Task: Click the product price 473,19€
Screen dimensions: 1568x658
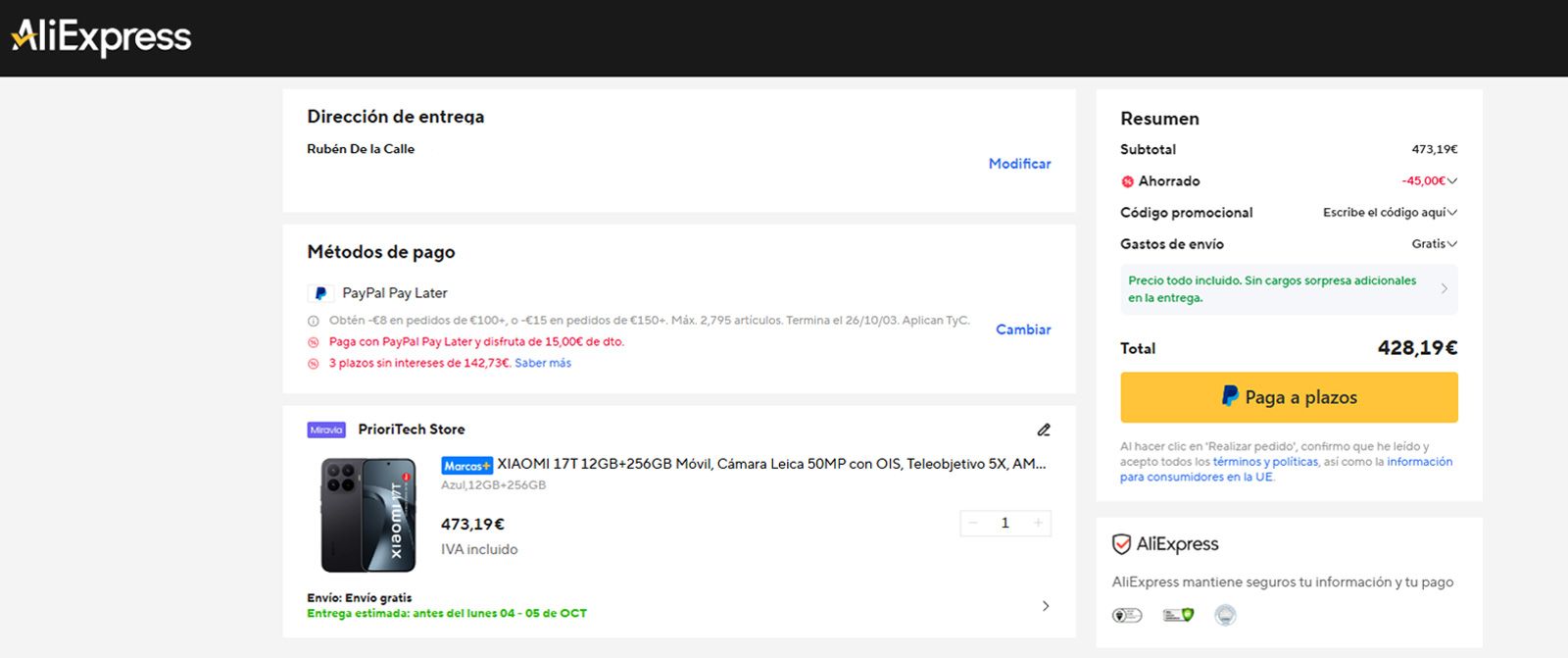Action: 472,525
